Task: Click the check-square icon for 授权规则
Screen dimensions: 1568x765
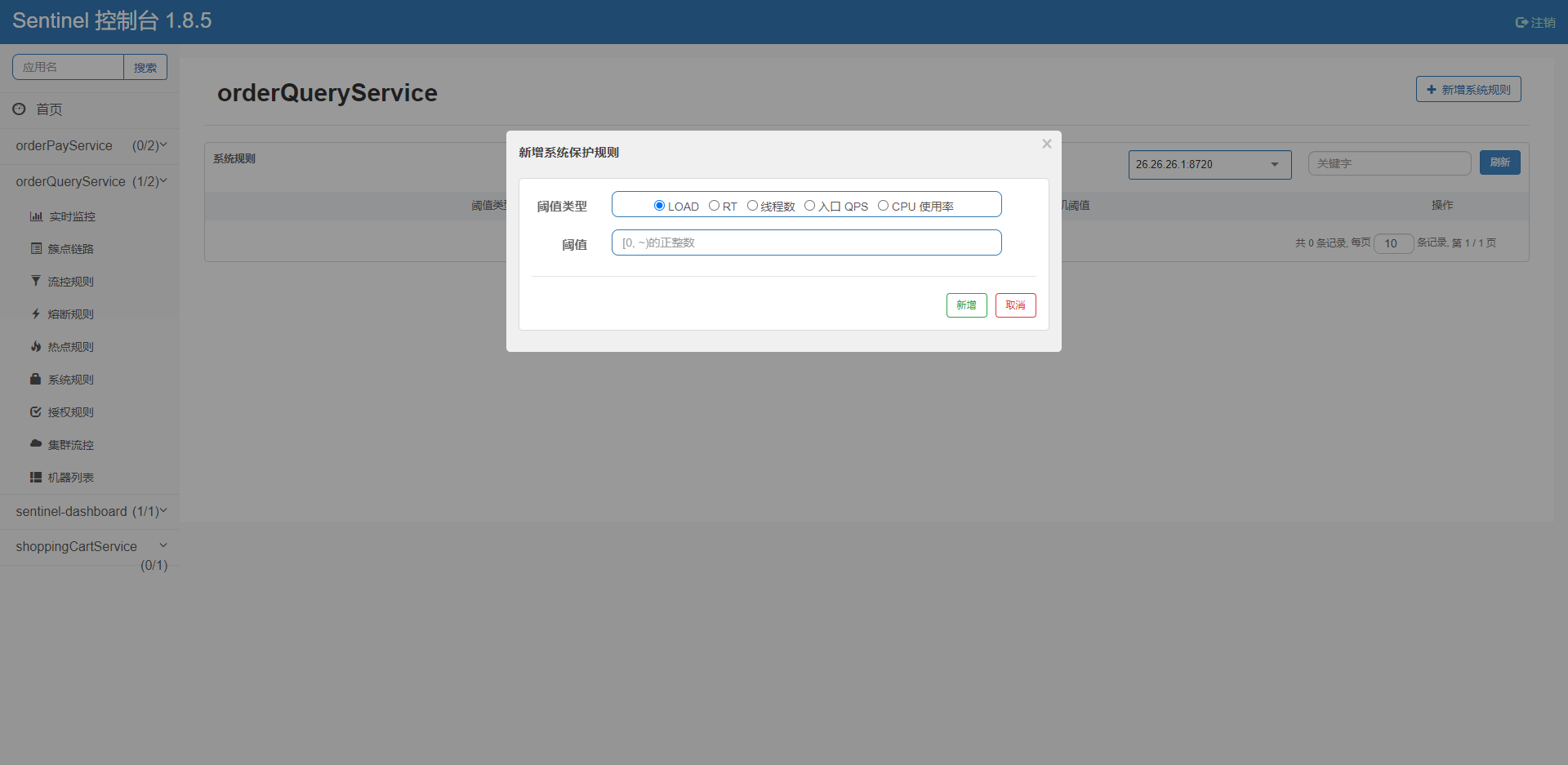Action: click(x=36, y=411)
